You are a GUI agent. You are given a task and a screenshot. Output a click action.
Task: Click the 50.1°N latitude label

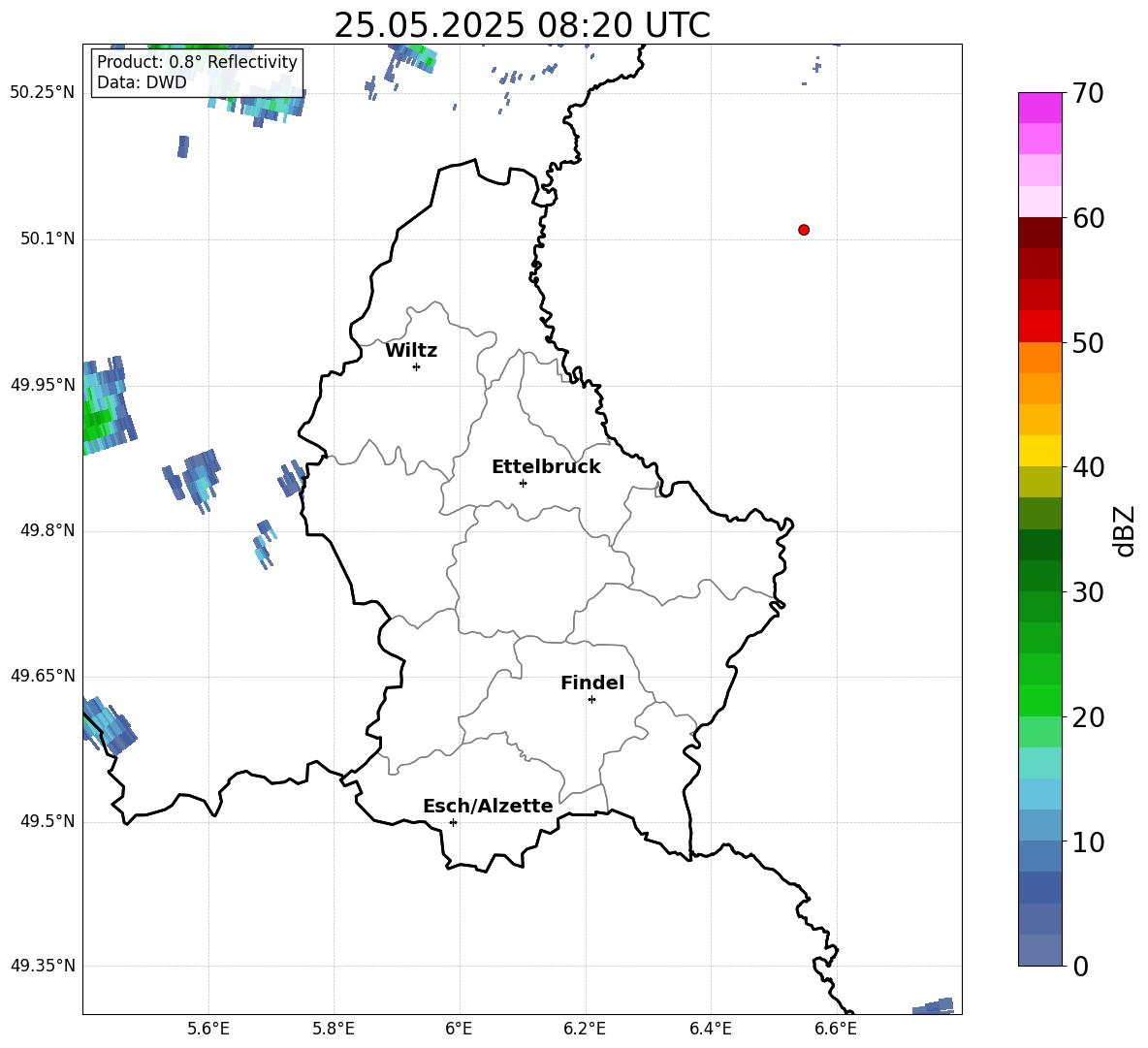(47, 238)
